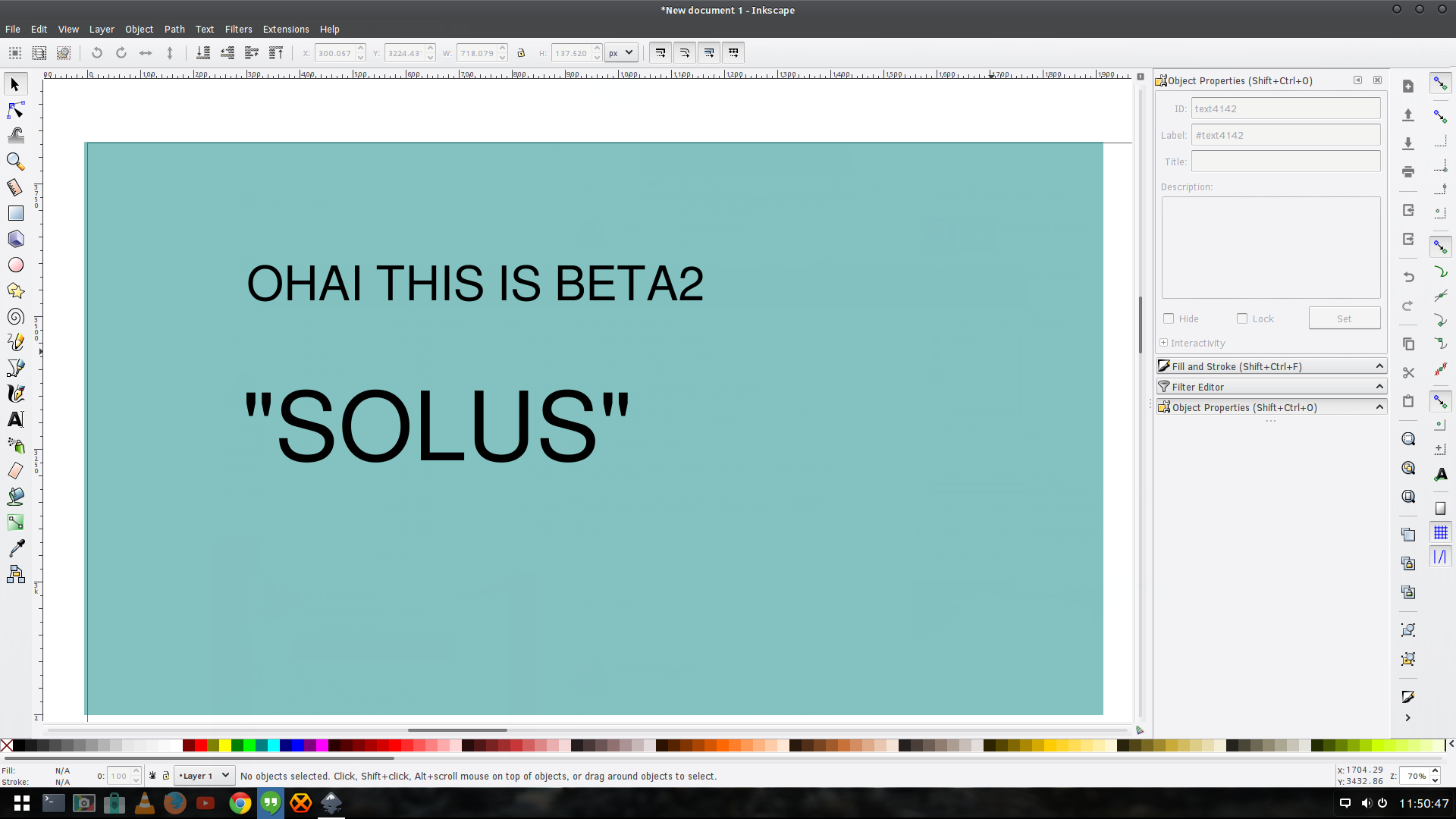This screenshot has width=1456, height=819.
Task: Open the File menu
Action: (13, 29)
